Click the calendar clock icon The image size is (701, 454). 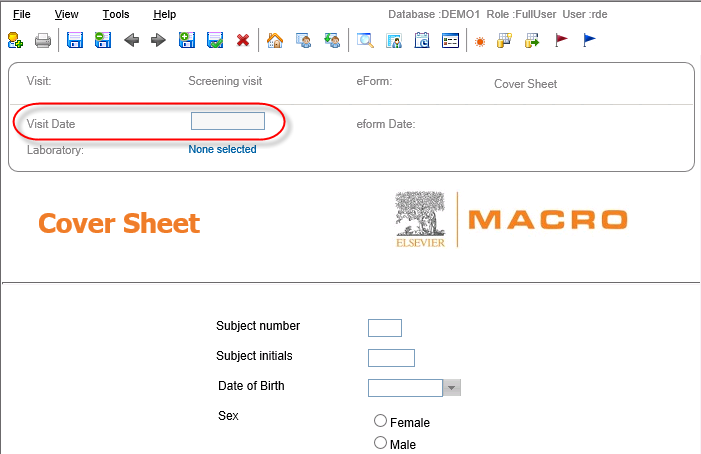[422, 41]
